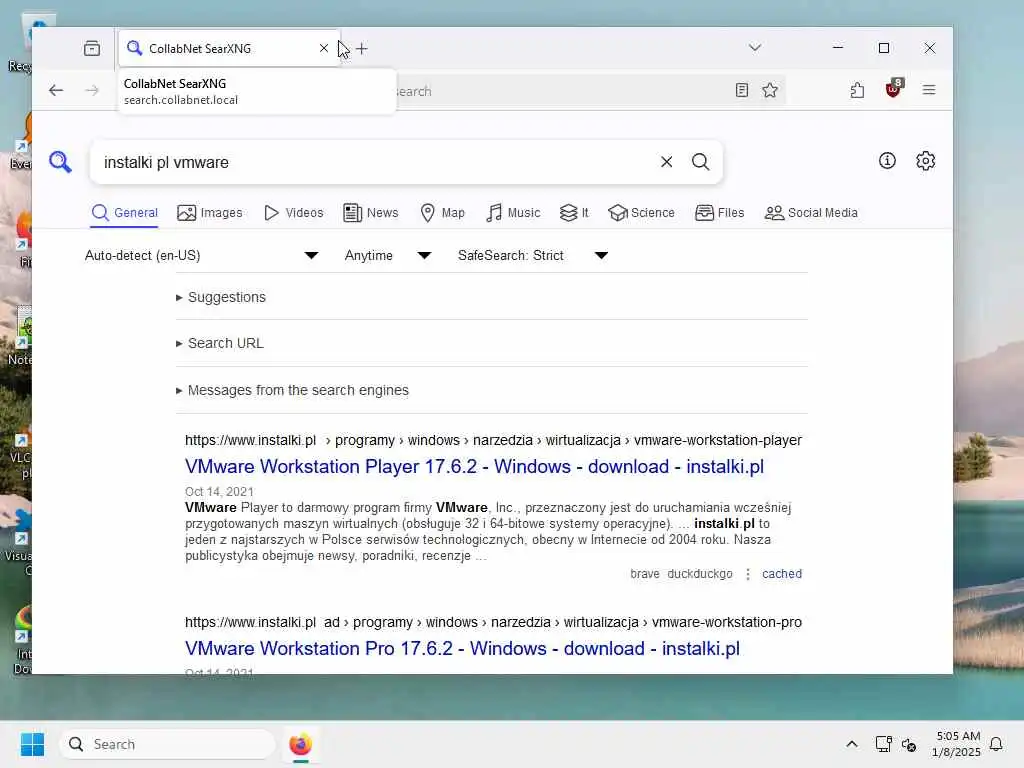Open the Windows Start menu
1024x768 pixels.
32,744
